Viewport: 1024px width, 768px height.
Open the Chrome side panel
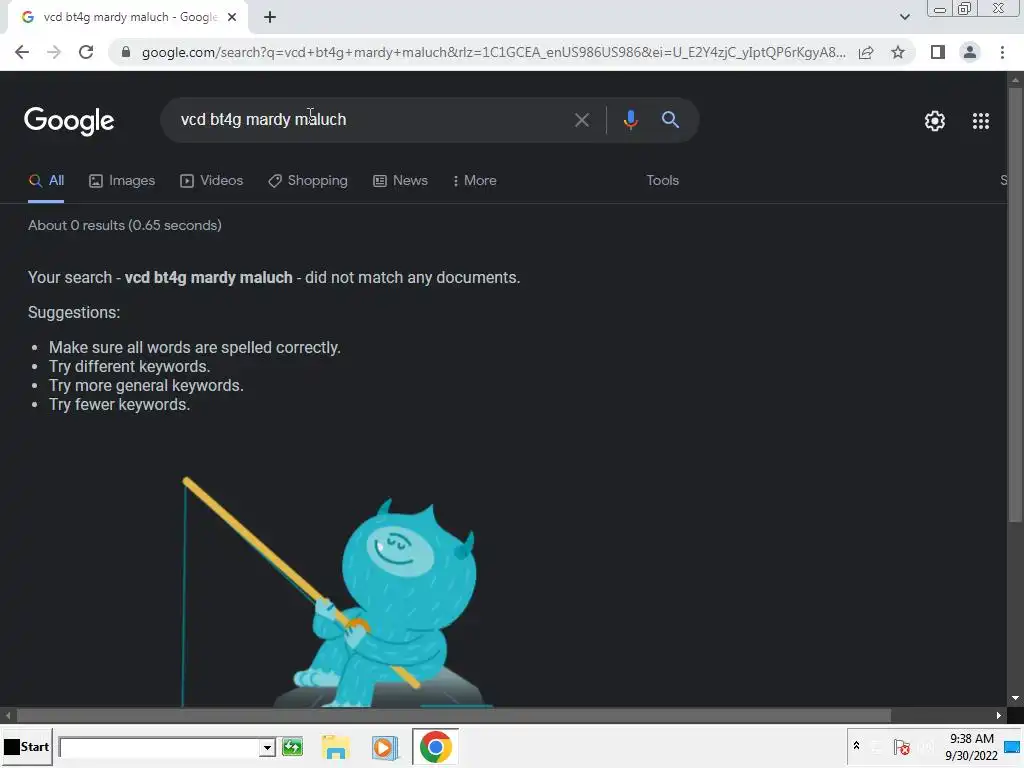click(x=938, y=52)
